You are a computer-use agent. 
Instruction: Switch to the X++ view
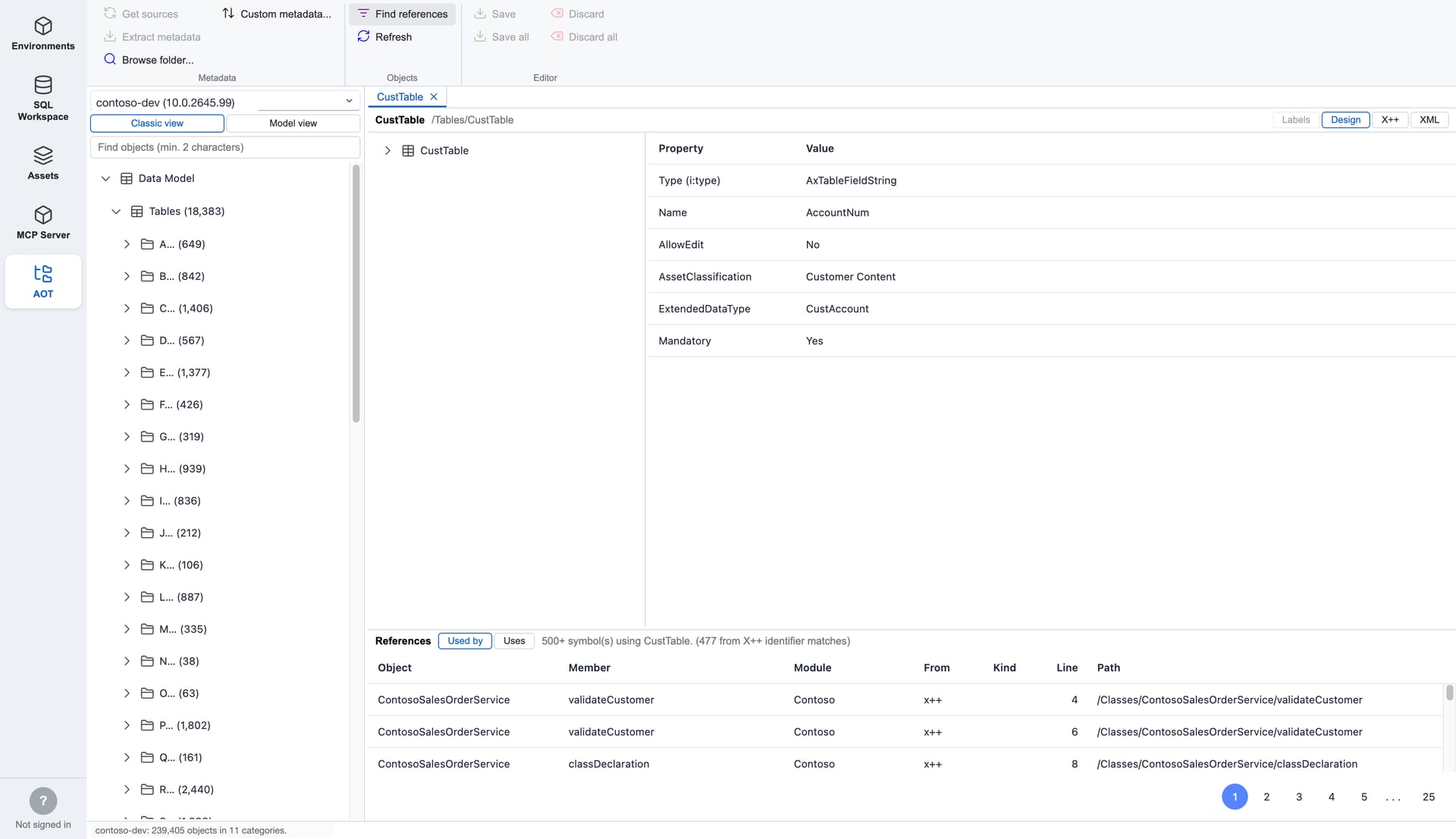pos(1390,120)
